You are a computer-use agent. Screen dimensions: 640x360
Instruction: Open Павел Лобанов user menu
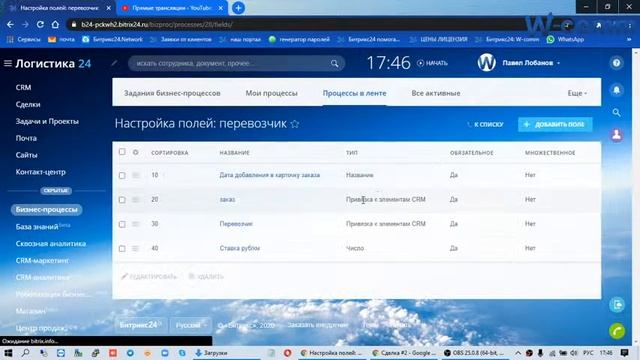531,63
